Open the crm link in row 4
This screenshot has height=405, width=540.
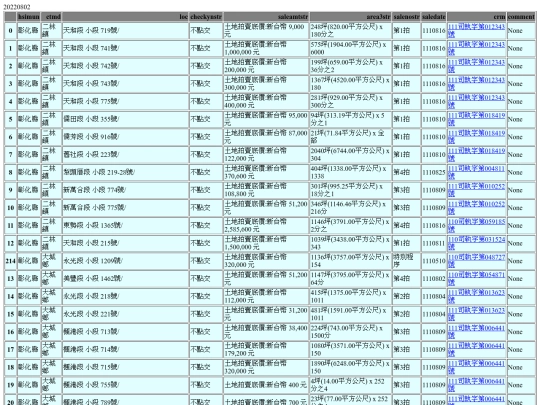coord(476,102)
